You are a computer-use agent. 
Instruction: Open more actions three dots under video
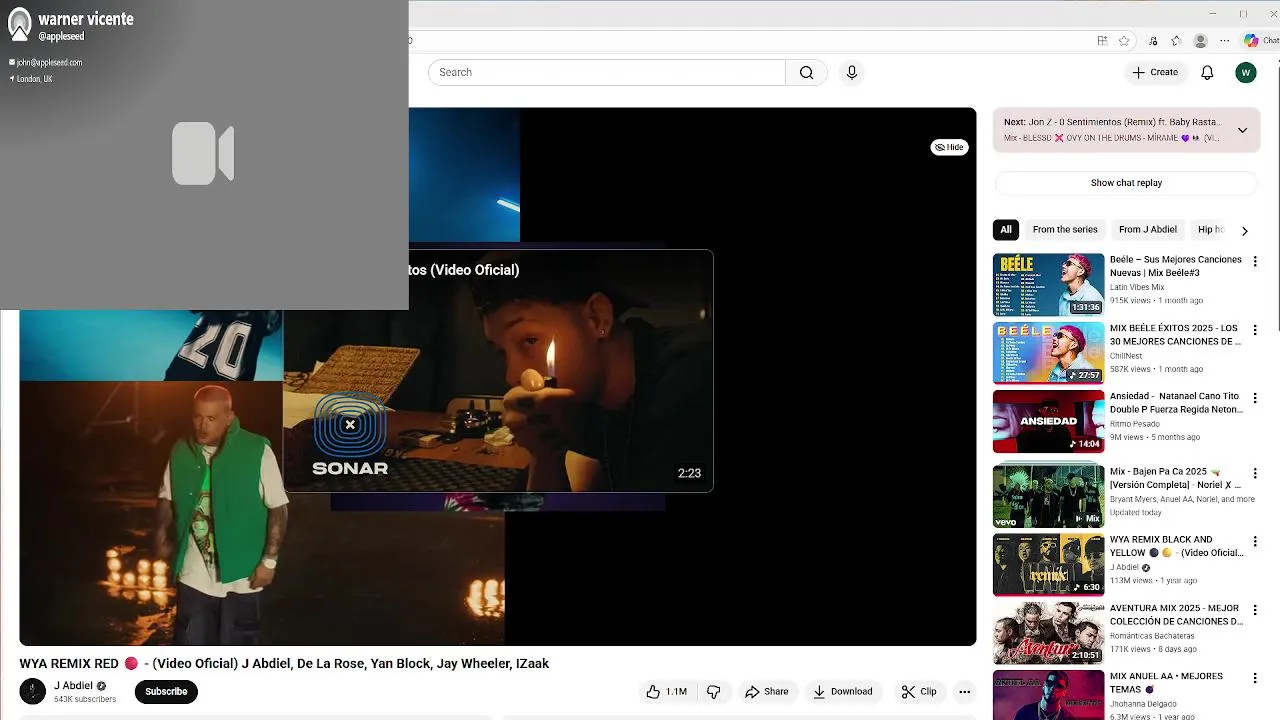[964, 691]
